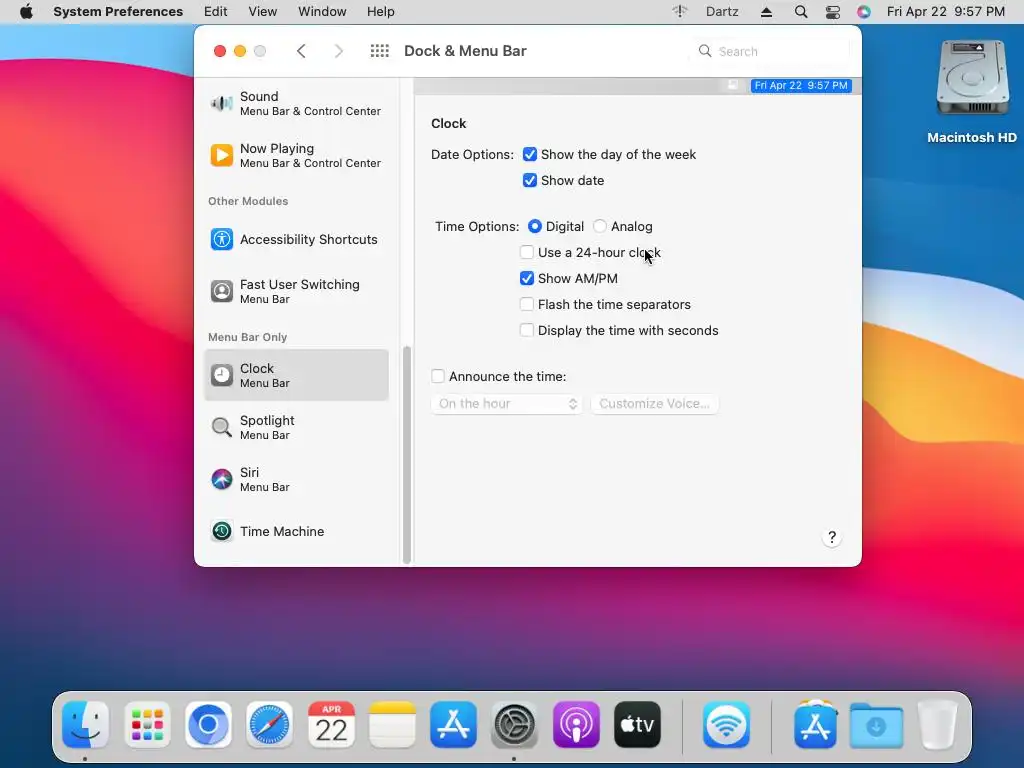Open Launchpad from the Dock
Screen dimensions: 1024x768
[147, 724]
